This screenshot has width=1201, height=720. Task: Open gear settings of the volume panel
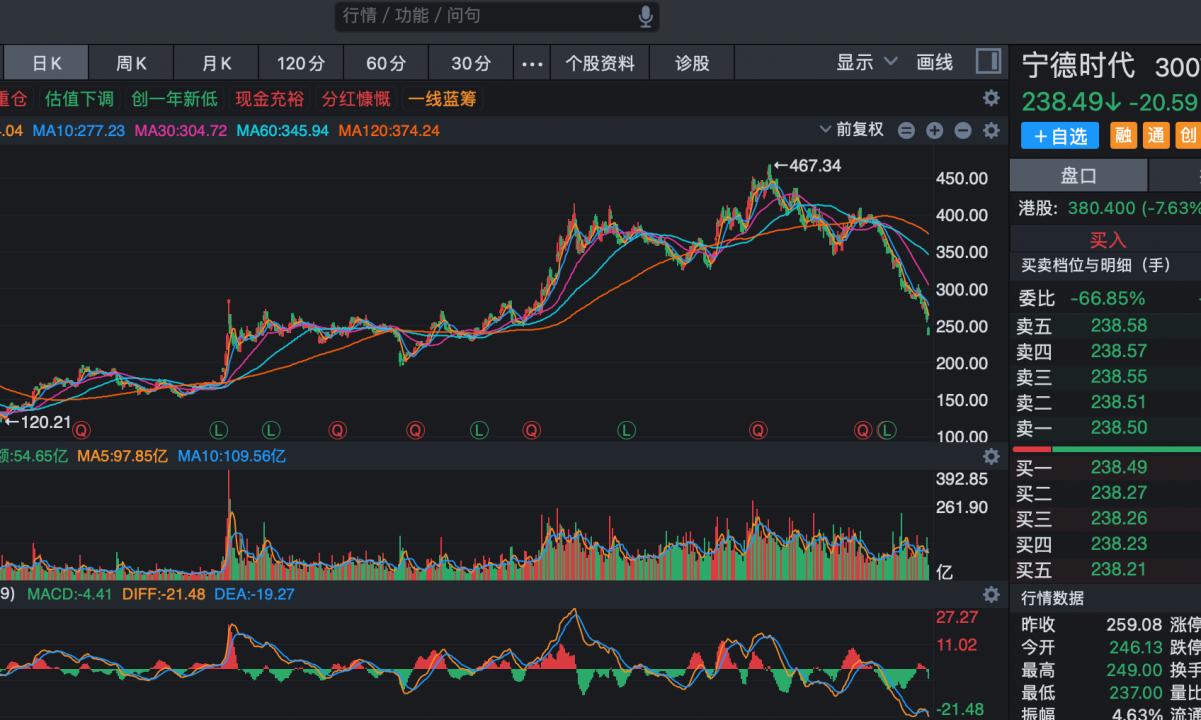pos(991,456)
